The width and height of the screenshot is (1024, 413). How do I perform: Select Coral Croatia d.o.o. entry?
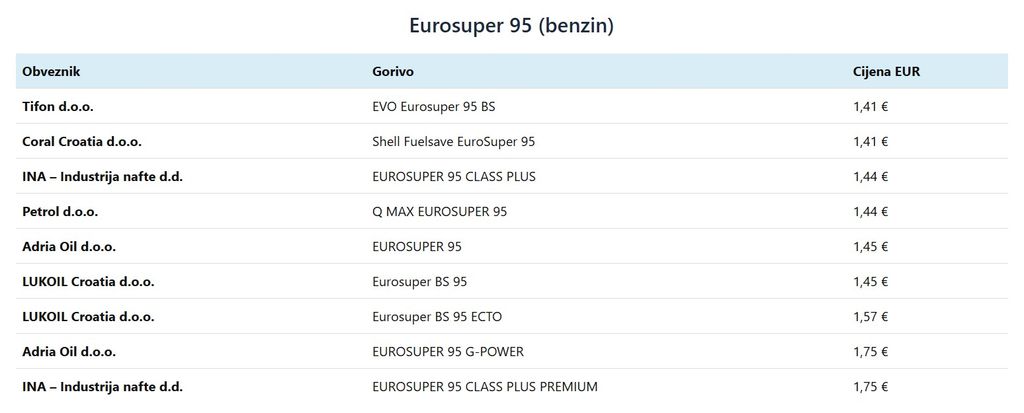point(82,142)
